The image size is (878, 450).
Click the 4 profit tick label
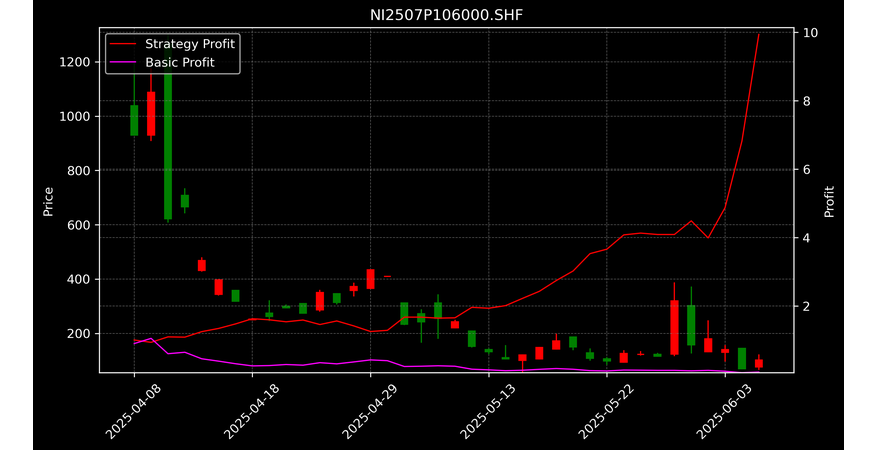click(x=807, y=238)
